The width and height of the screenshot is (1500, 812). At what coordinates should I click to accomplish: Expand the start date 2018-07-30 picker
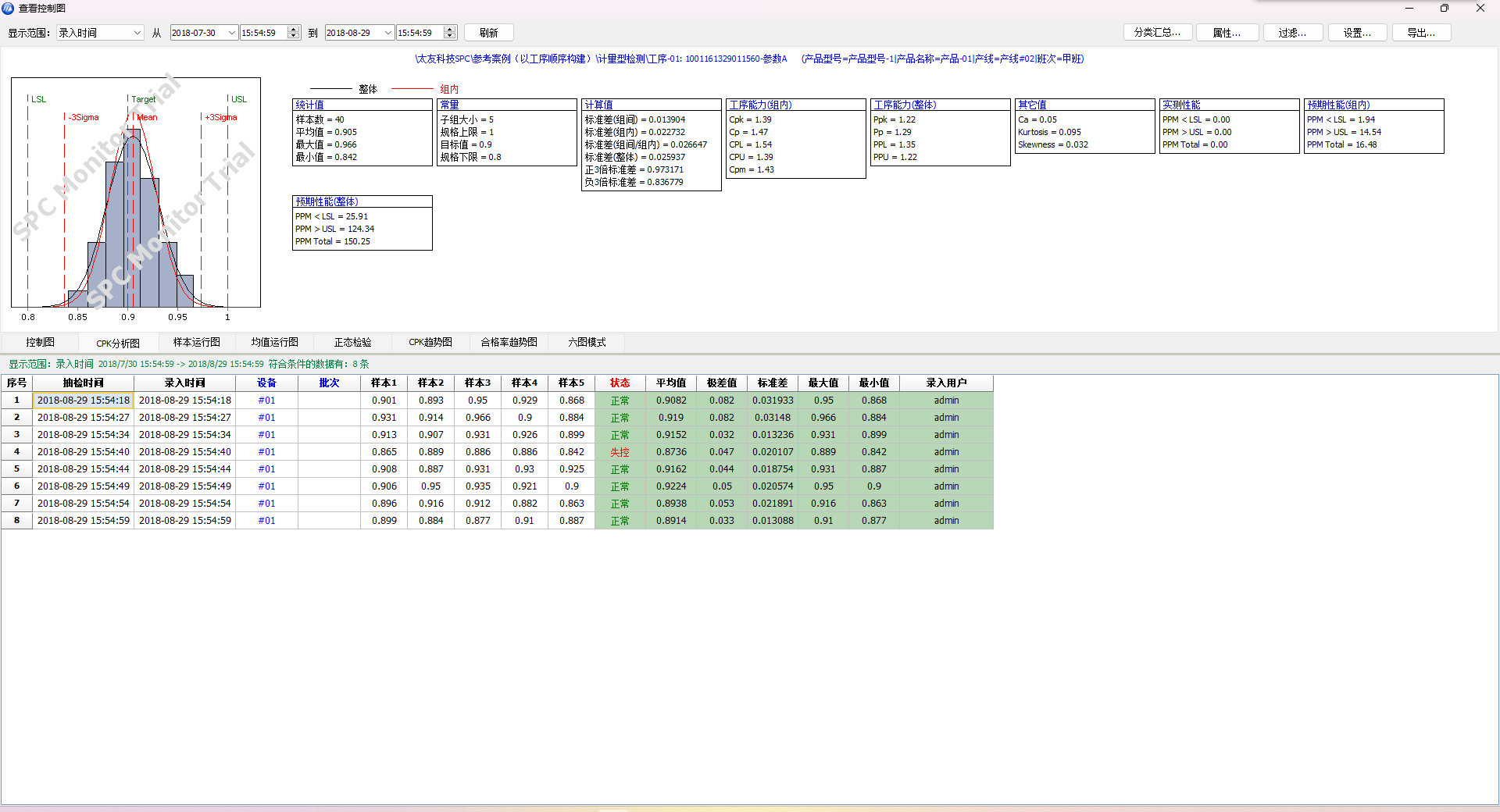click(x=232, y=33)
